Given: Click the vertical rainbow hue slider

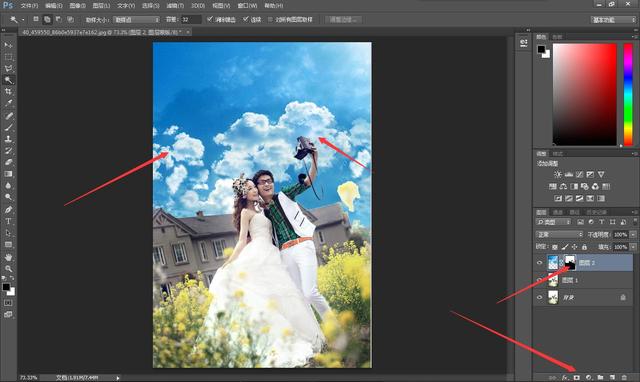Looking at the screenshot, I should [628, 94].
